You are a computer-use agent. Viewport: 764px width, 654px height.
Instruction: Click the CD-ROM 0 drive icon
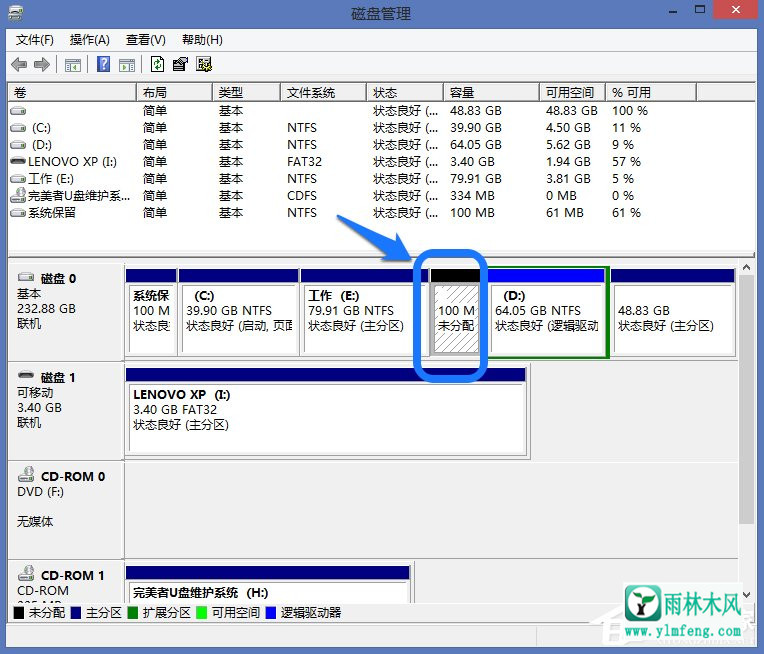(x=26, y=474)
